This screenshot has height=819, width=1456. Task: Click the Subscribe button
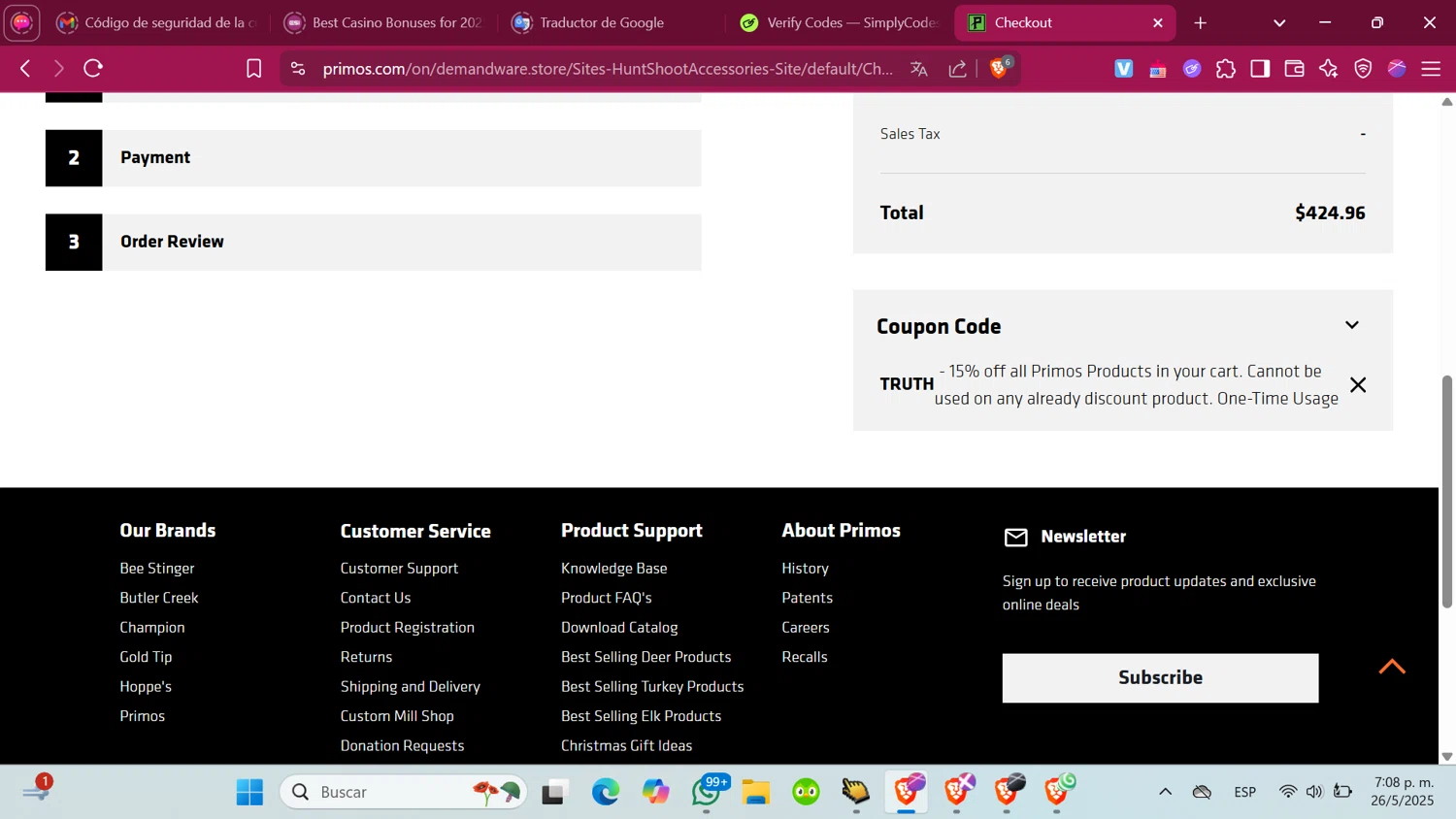pyautogui.click(x=1160, y=677)
